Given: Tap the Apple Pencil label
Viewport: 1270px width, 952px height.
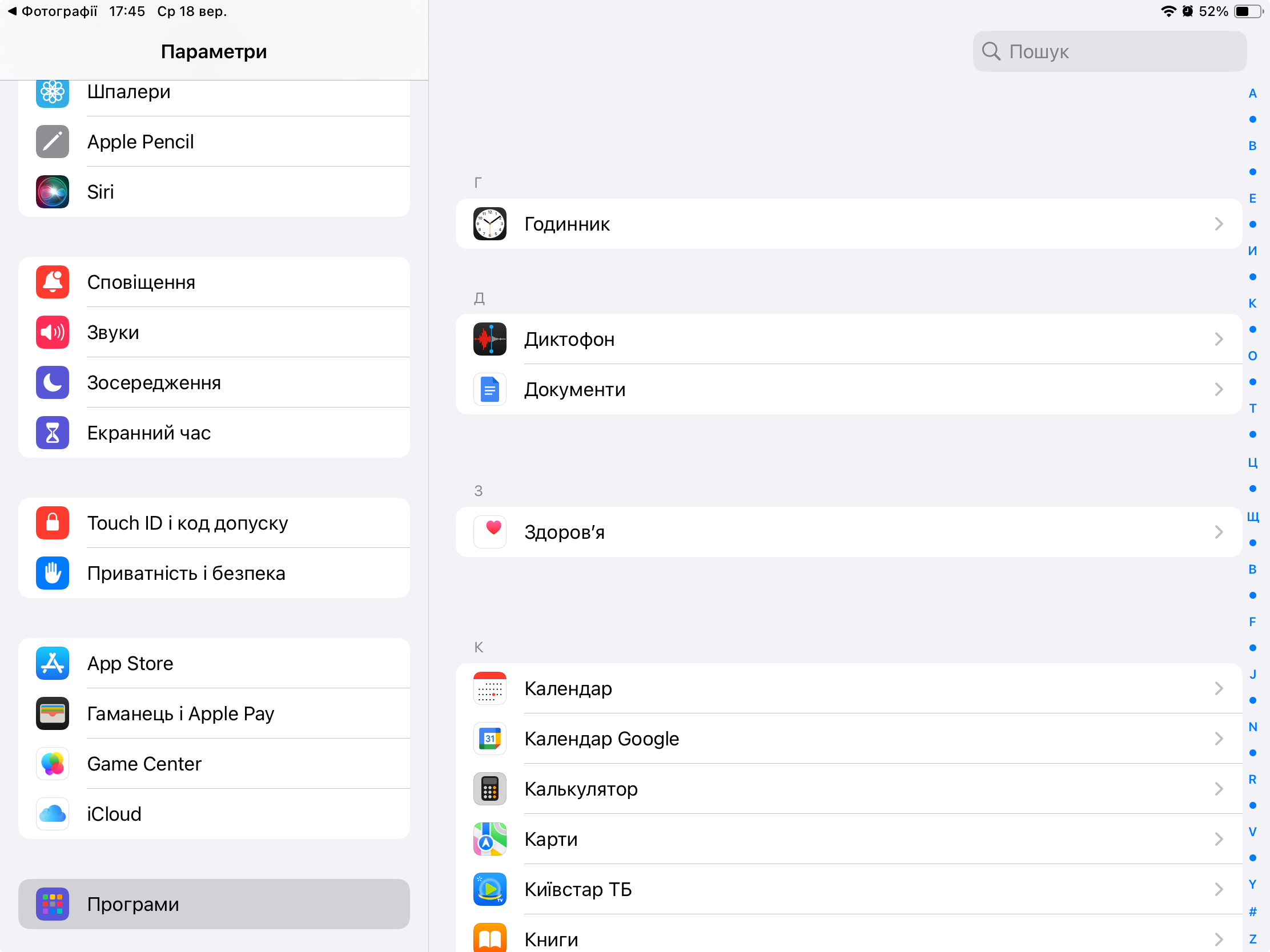Looking at the screenshot, I should click(x=140, y=142).
